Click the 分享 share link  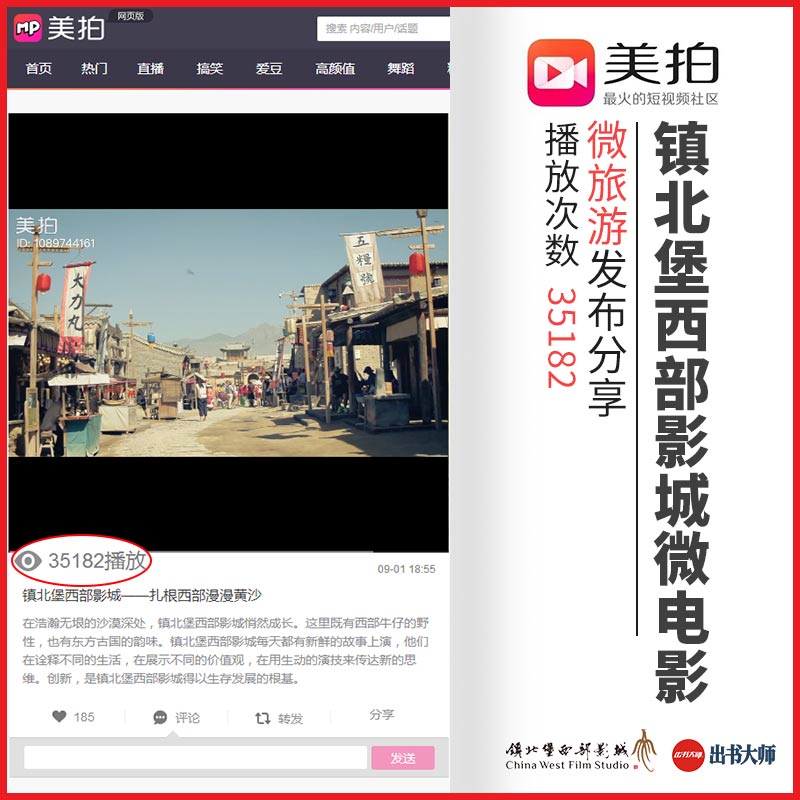point(382,715)
